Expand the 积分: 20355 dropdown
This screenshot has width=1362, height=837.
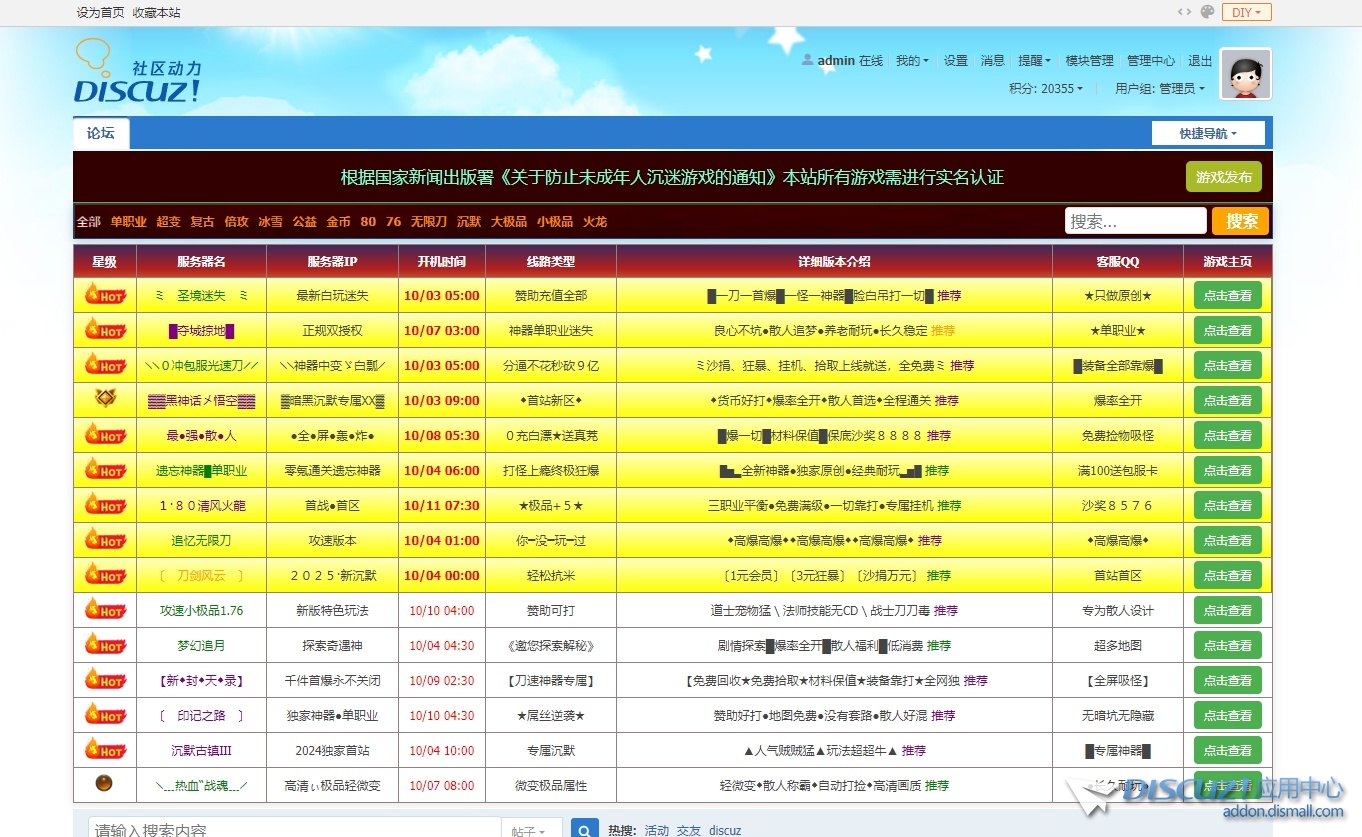pos(1046,89)
